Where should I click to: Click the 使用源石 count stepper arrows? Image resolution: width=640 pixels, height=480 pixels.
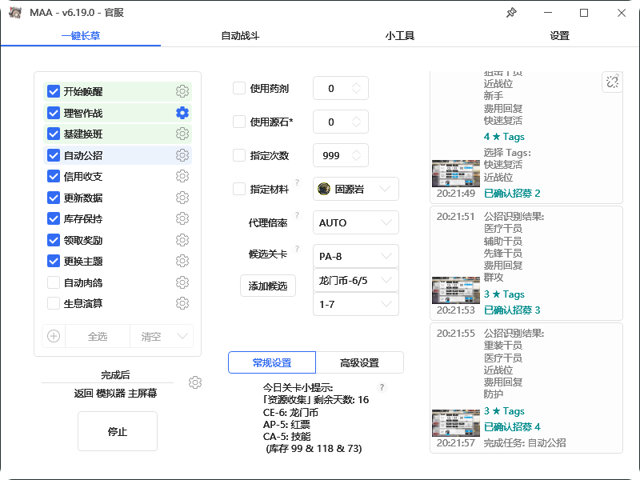(356, 122)
